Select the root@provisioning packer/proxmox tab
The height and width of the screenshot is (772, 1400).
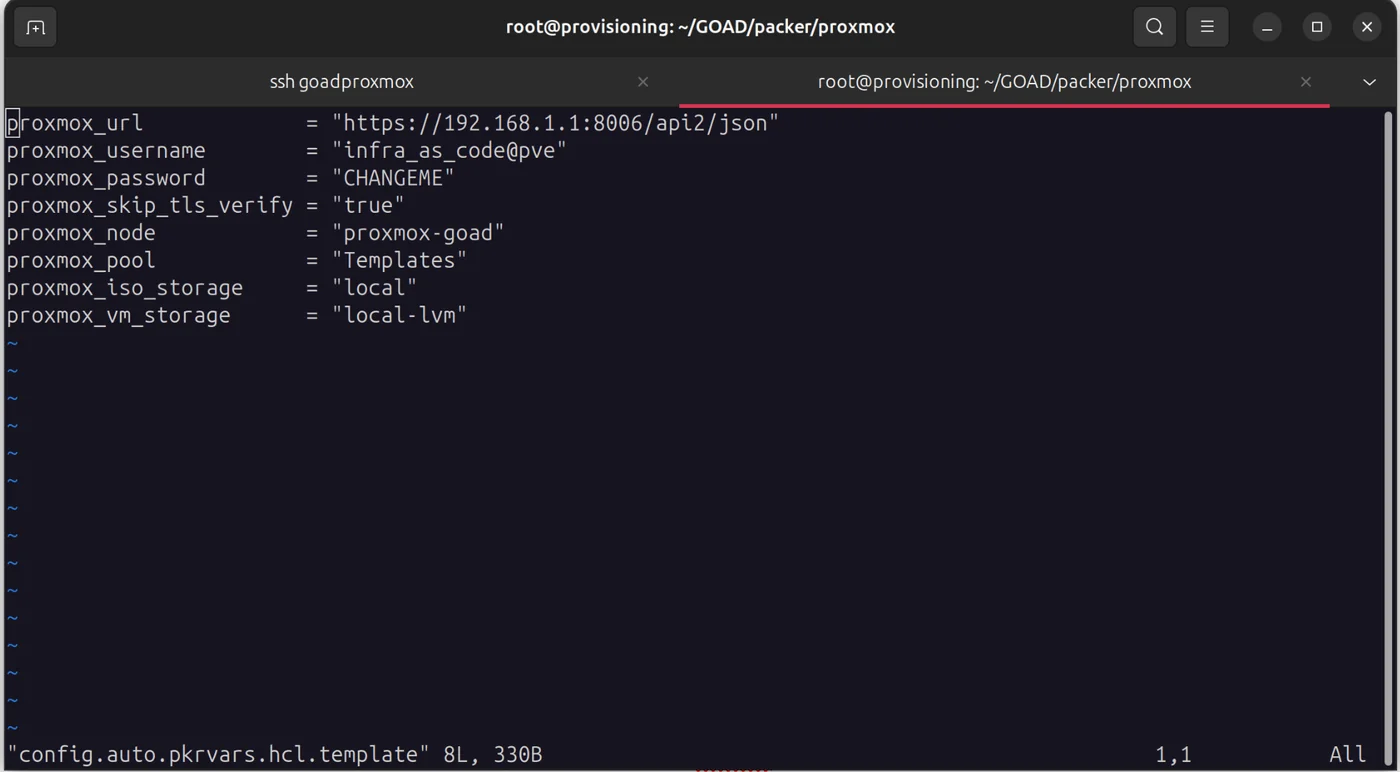[1004, 82]
